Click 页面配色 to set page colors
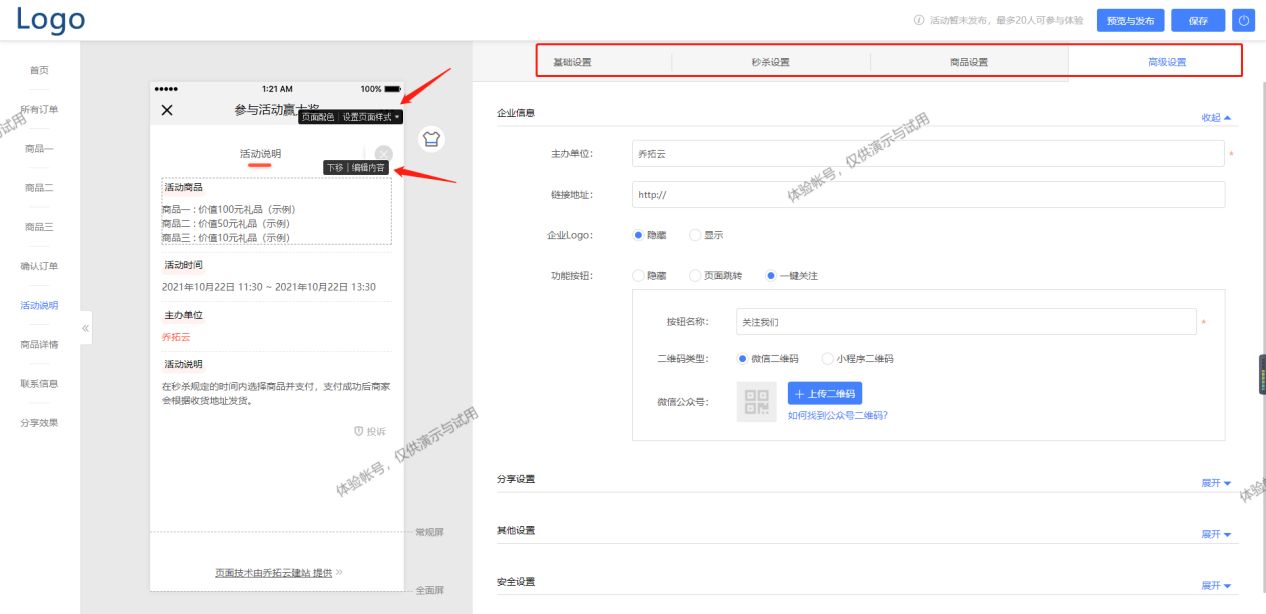This screenshot has width=1266, height=614. coord(317,117)
